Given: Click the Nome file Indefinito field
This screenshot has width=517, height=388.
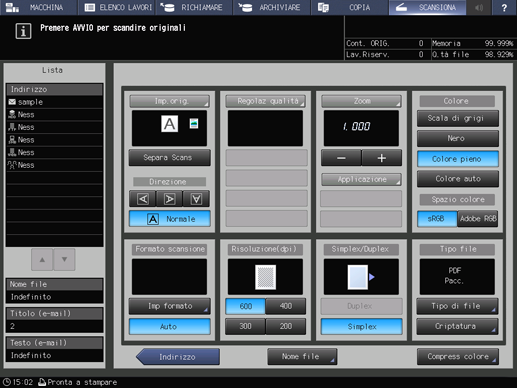Looking at the screenshot, I should click(x=54, y=297).
